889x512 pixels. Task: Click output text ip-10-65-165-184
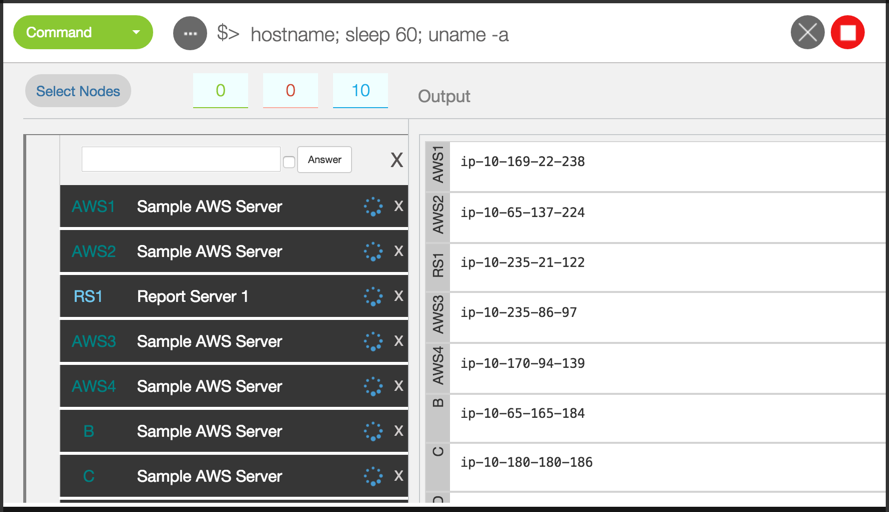[522, 413]
